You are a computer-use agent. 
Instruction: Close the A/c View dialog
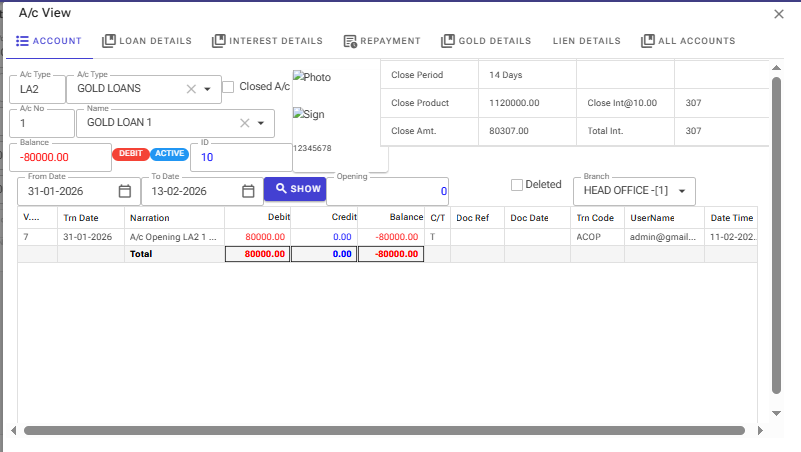(x=779, y=13)
